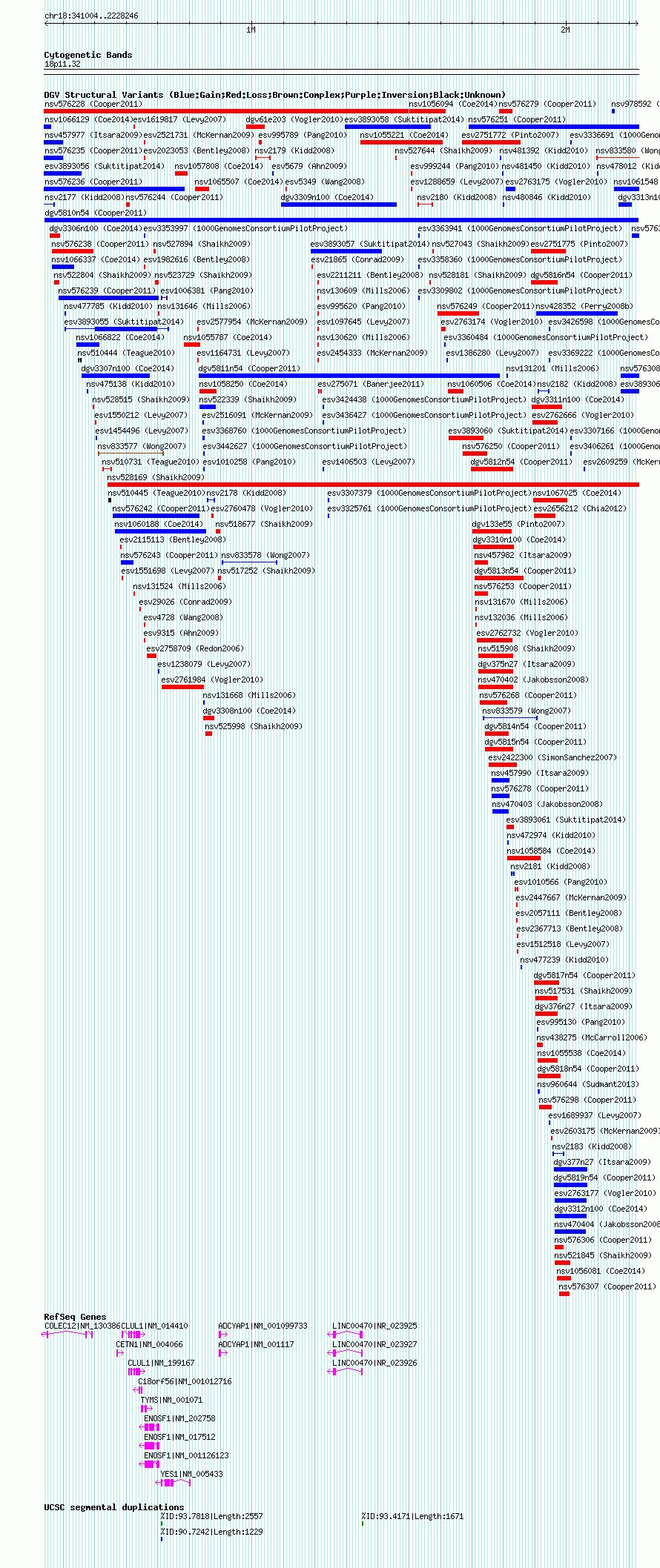Click esv1512518 (Levy2007) variant label
The width and height of the screenshot is (660, 1568).
563,944
